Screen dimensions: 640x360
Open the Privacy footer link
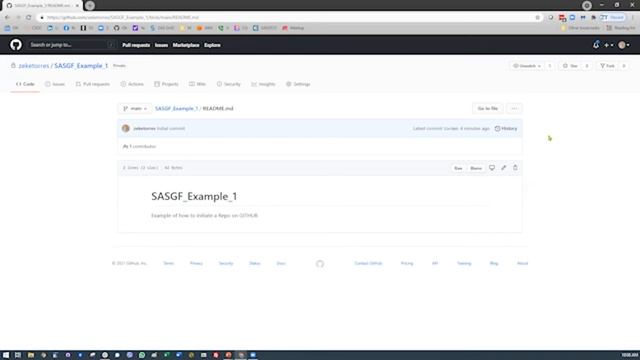pos(196,264)
